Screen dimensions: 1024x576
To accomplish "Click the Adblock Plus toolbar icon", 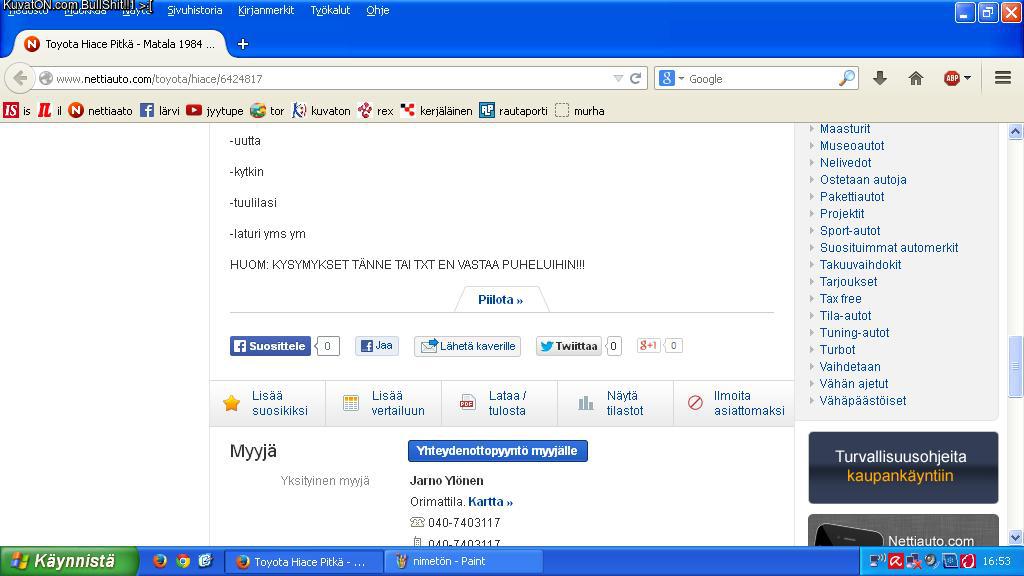I will (x=951, y=78).
